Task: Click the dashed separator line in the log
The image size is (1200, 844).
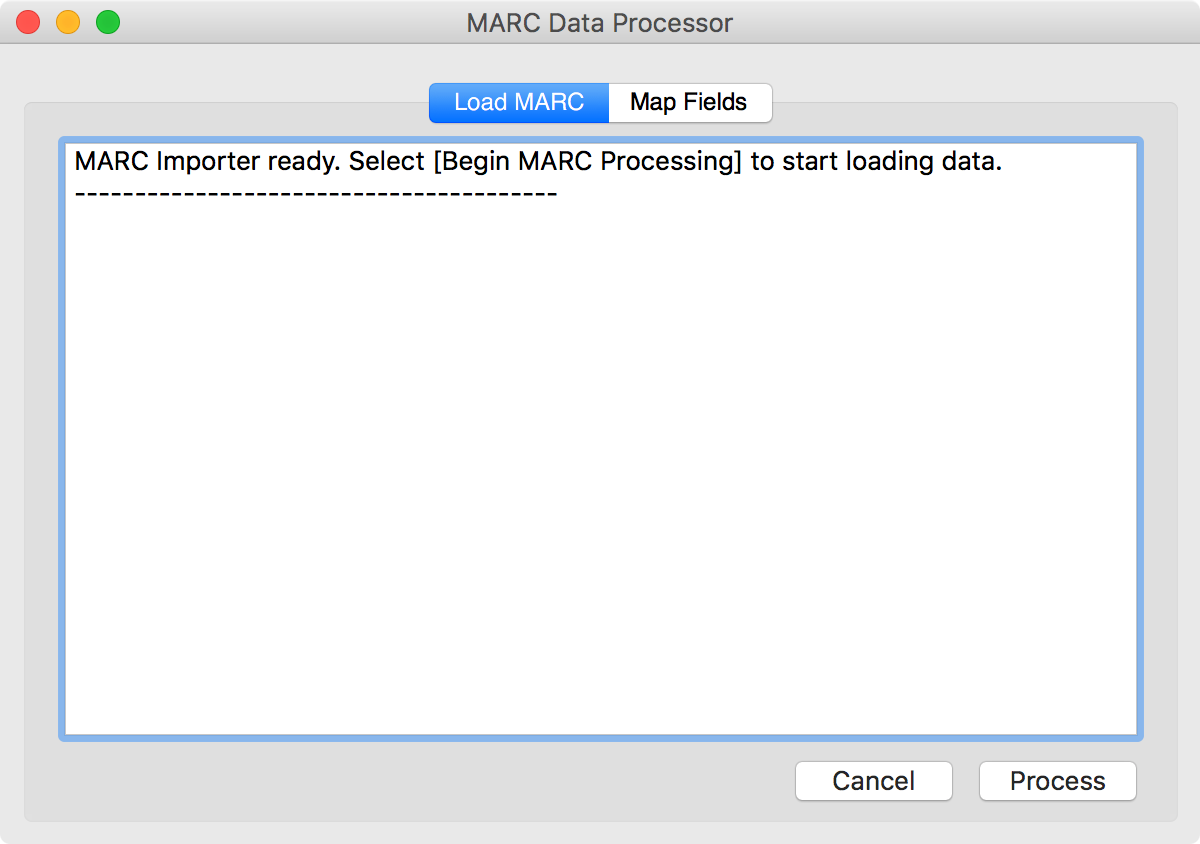Action: [316, 190]
